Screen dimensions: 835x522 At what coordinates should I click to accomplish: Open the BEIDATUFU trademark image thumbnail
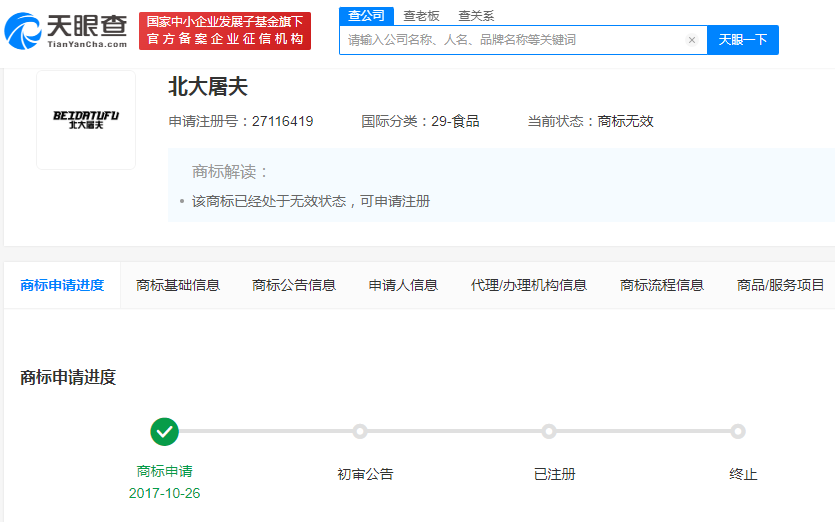coord(86,120)
